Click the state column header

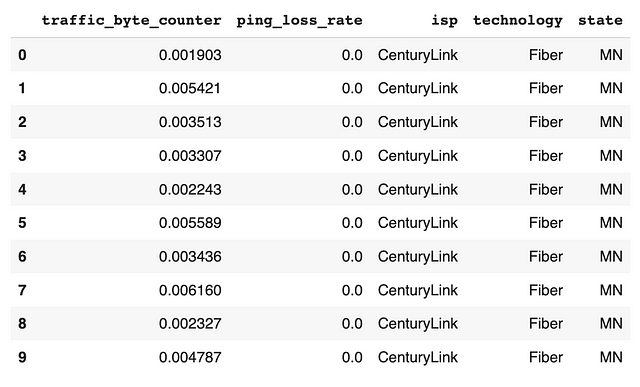[600, 20]
